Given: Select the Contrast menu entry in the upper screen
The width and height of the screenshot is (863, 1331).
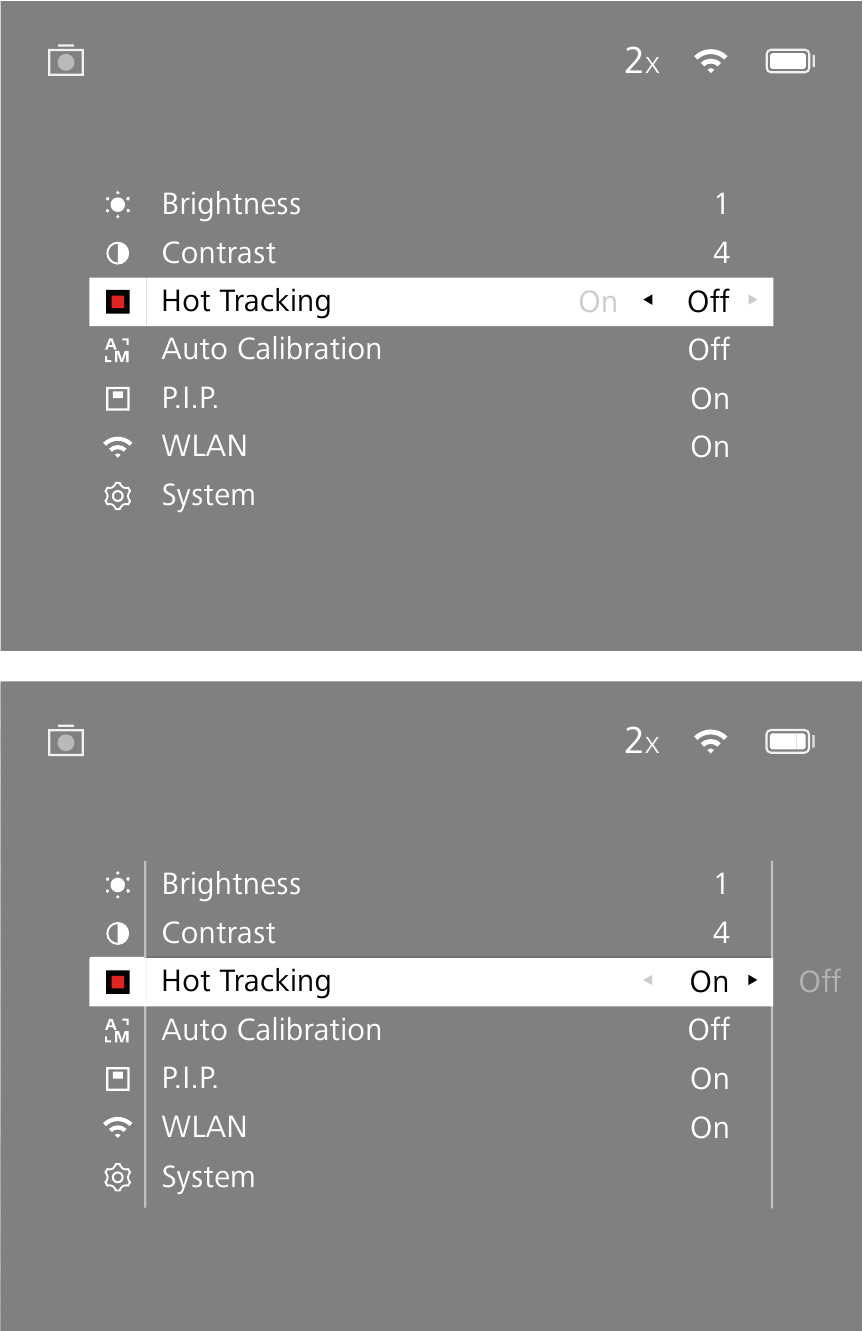Looking at the screenshot, I should coord(218,253).
